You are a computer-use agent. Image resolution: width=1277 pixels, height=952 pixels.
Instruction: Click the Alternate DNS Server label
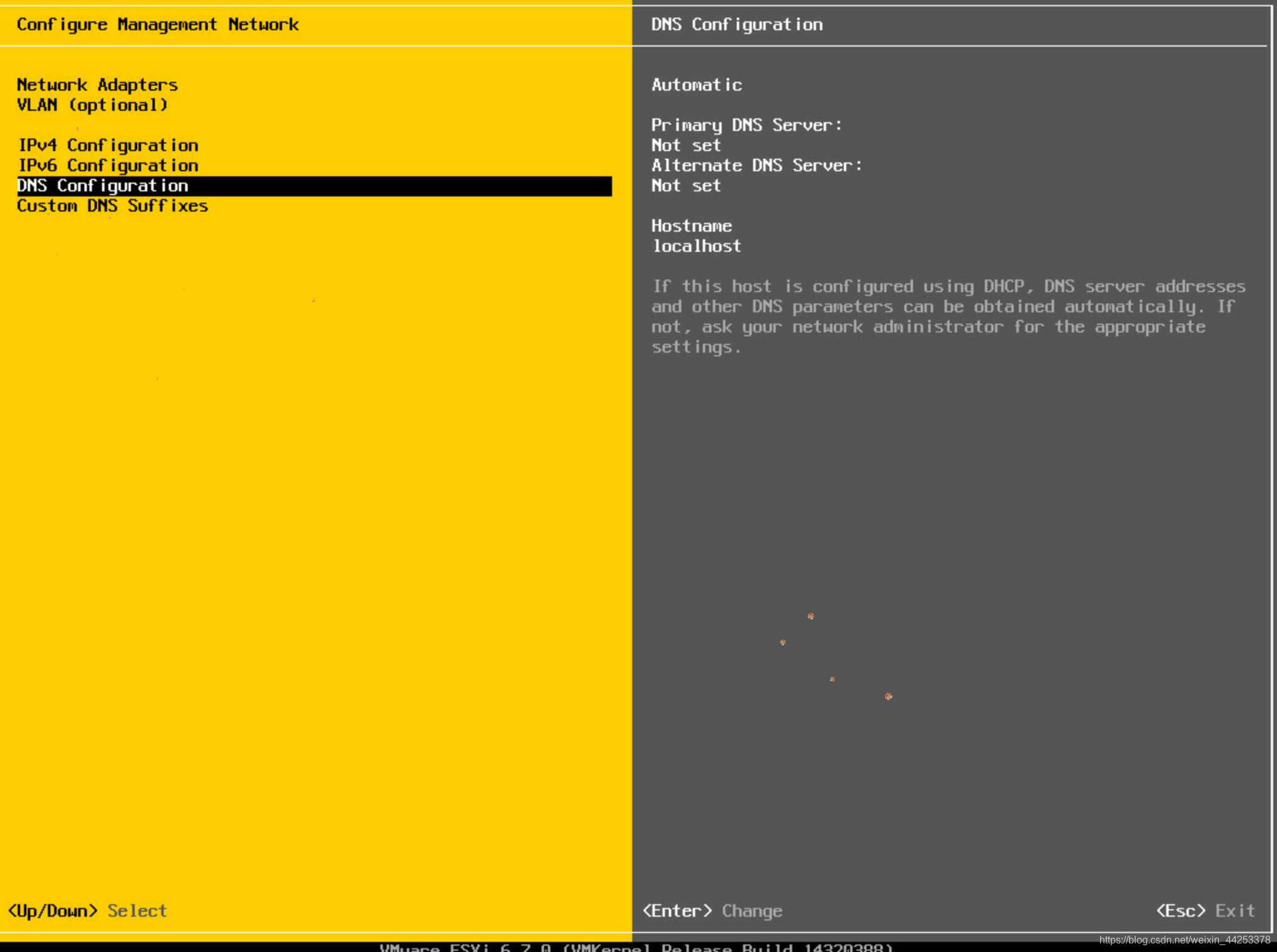pyautogui.click(x=756, y=165)
